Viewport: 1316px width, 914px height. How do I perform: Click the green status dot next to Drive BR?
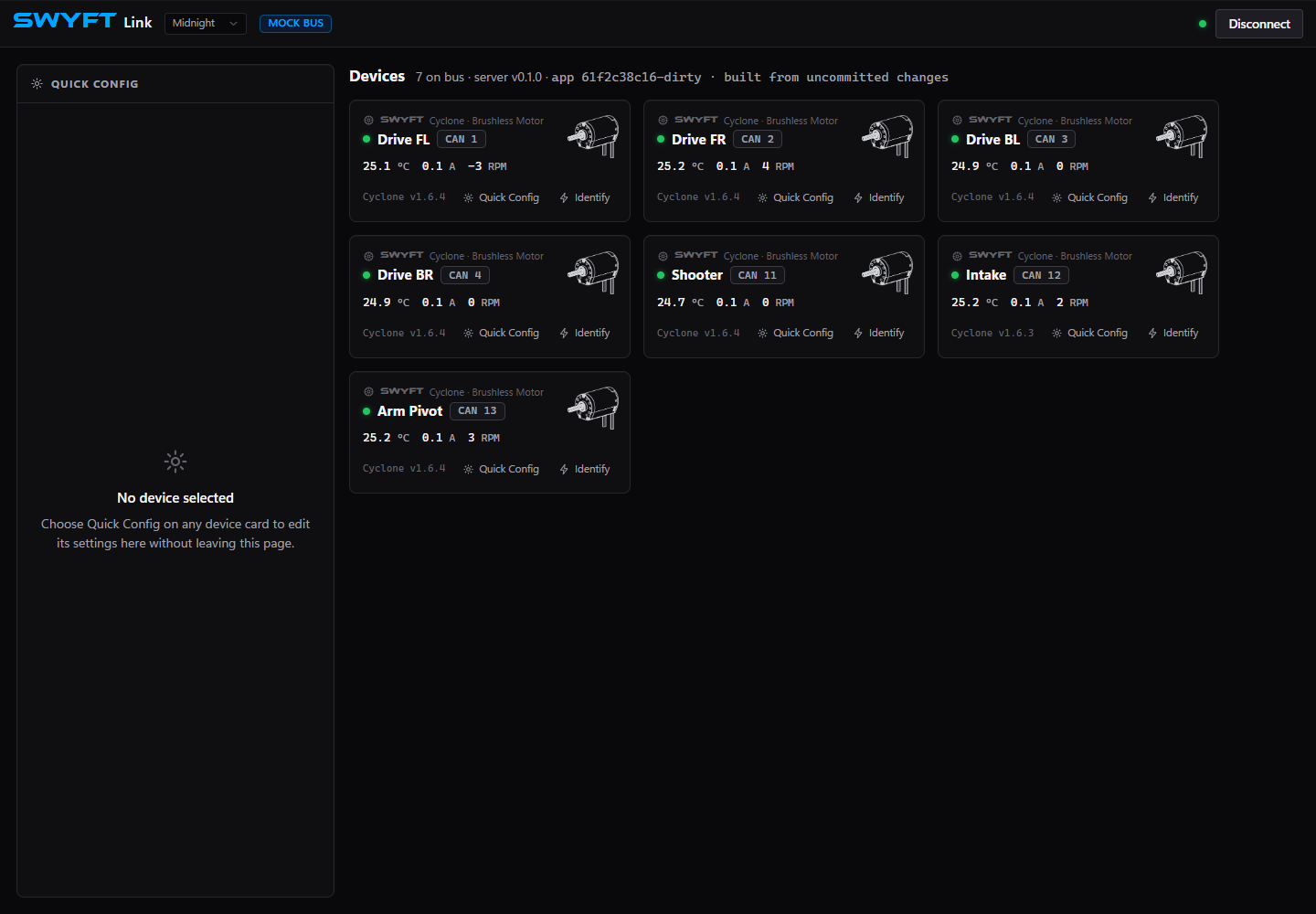(366, 275)
